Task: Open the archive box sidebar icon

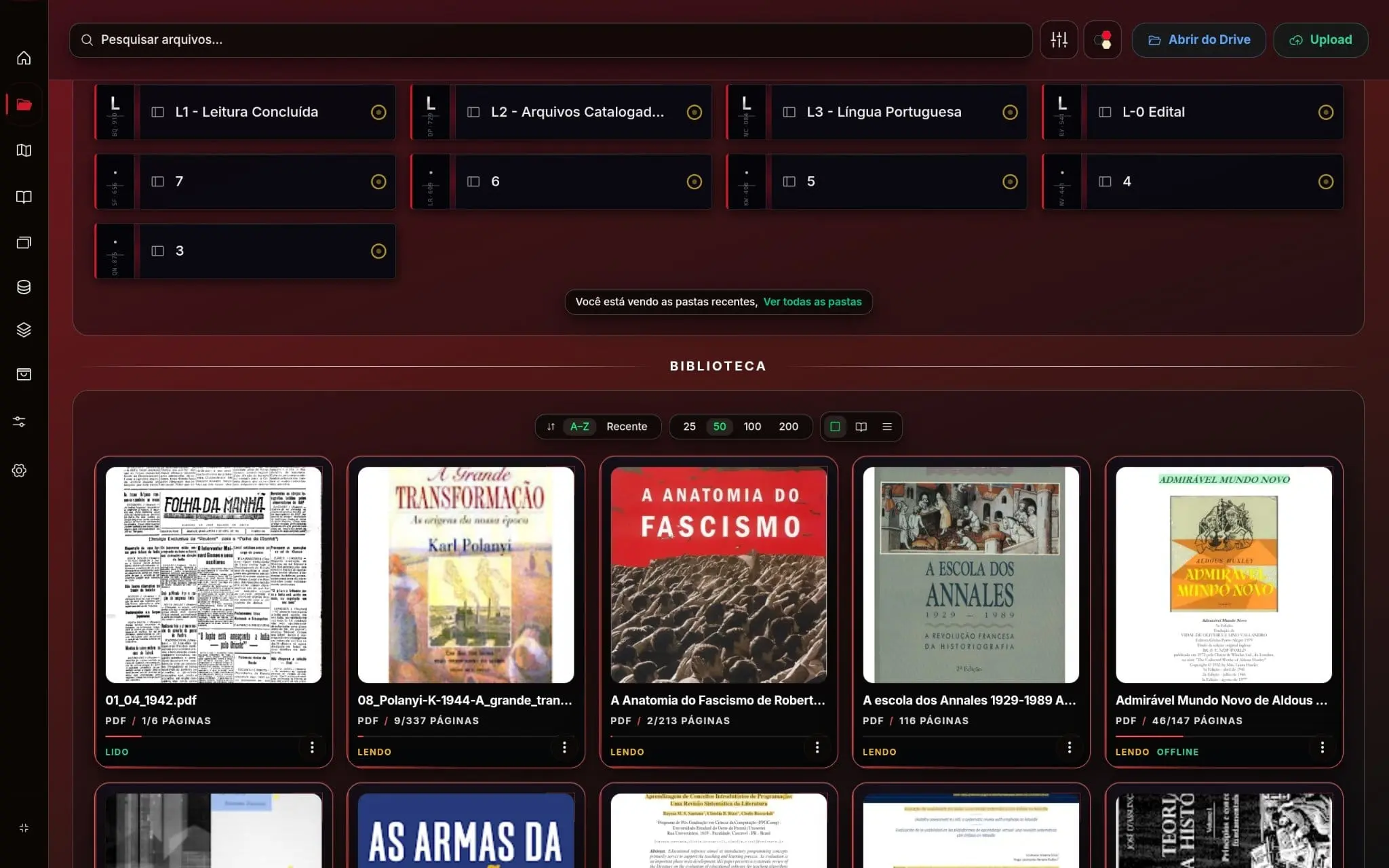Action: pyautogui.click(x=24, y=374)
